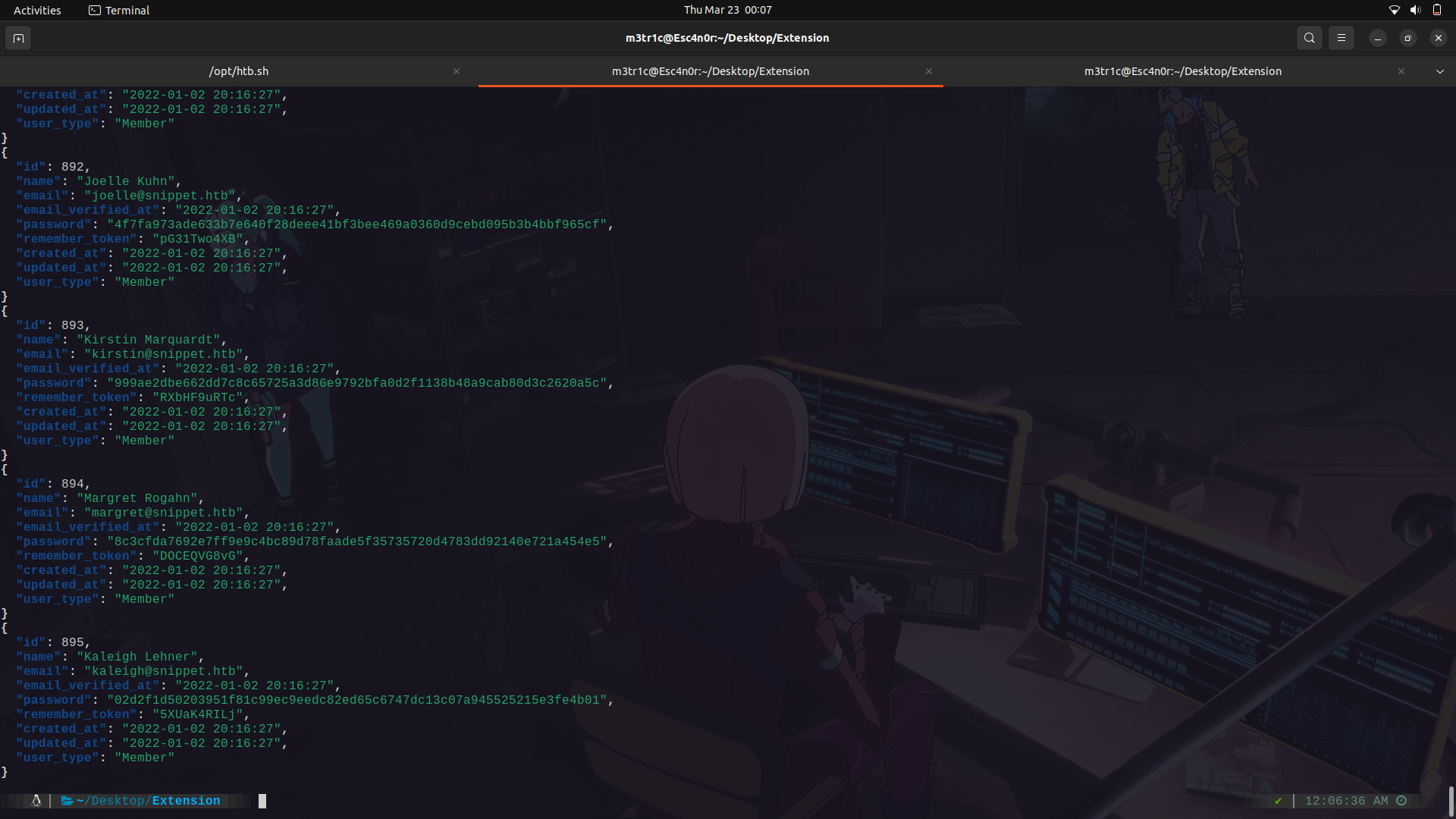
Task: Click the water-drop icon in the status bar
Action: pos(35,800)
